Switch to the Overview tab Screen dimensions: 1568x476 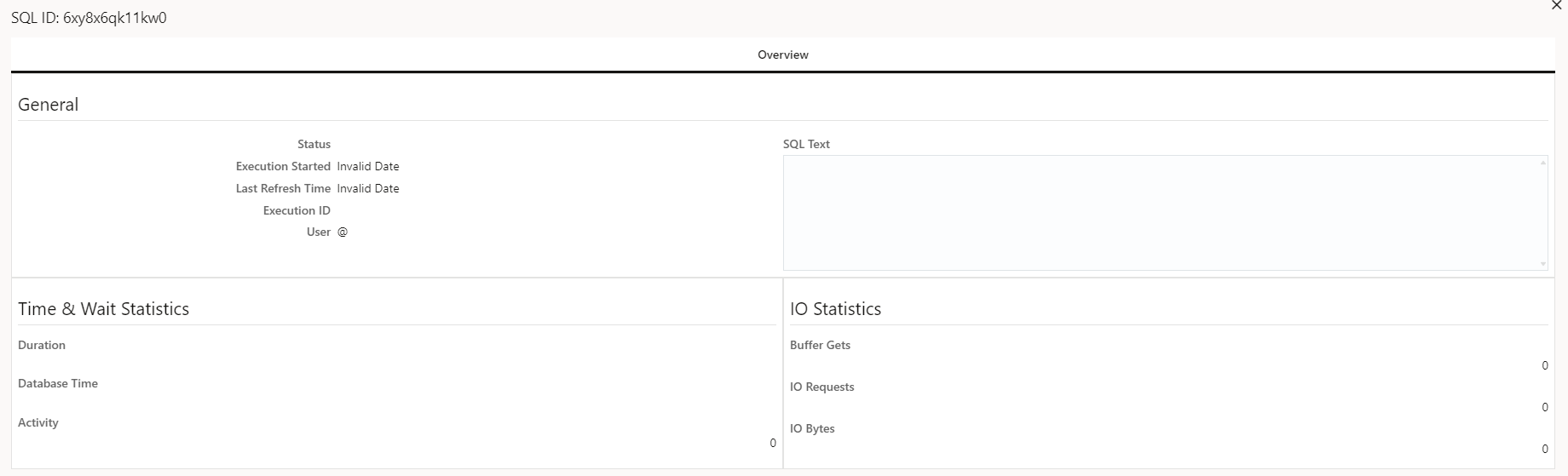tap(782, 54)
